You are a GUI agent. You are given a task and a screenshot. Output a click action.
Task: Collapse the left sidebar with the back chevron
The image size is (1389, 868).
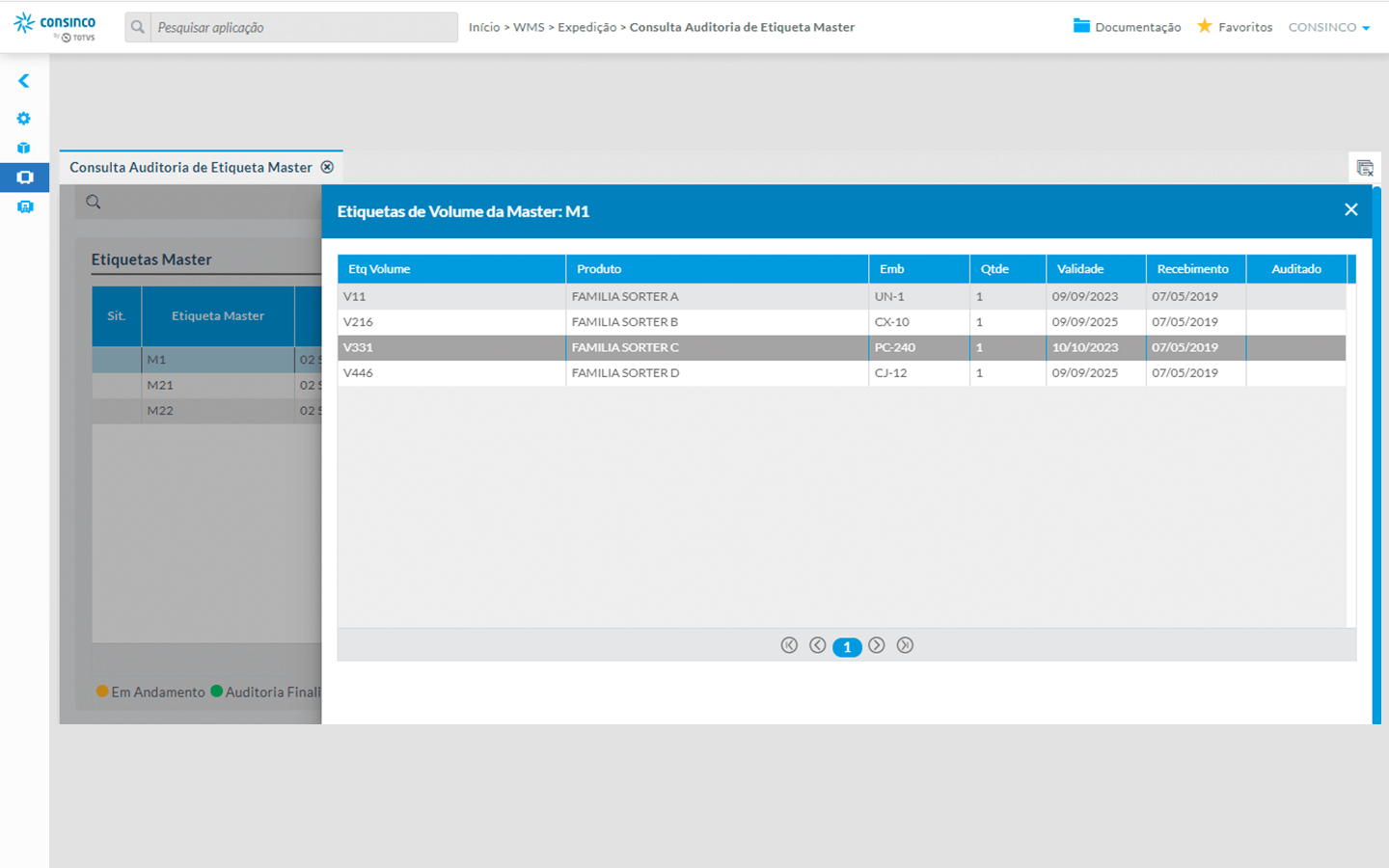[x=24, y=81]
